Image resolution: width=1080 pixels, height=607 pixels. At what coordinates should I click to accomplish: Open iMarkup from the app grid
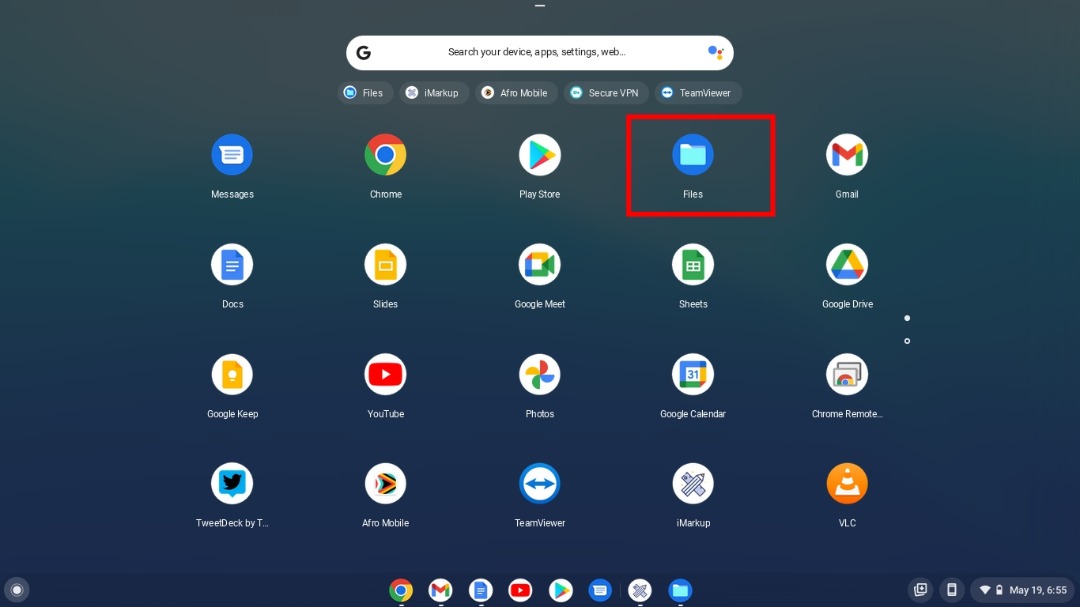tap(693, 484)
